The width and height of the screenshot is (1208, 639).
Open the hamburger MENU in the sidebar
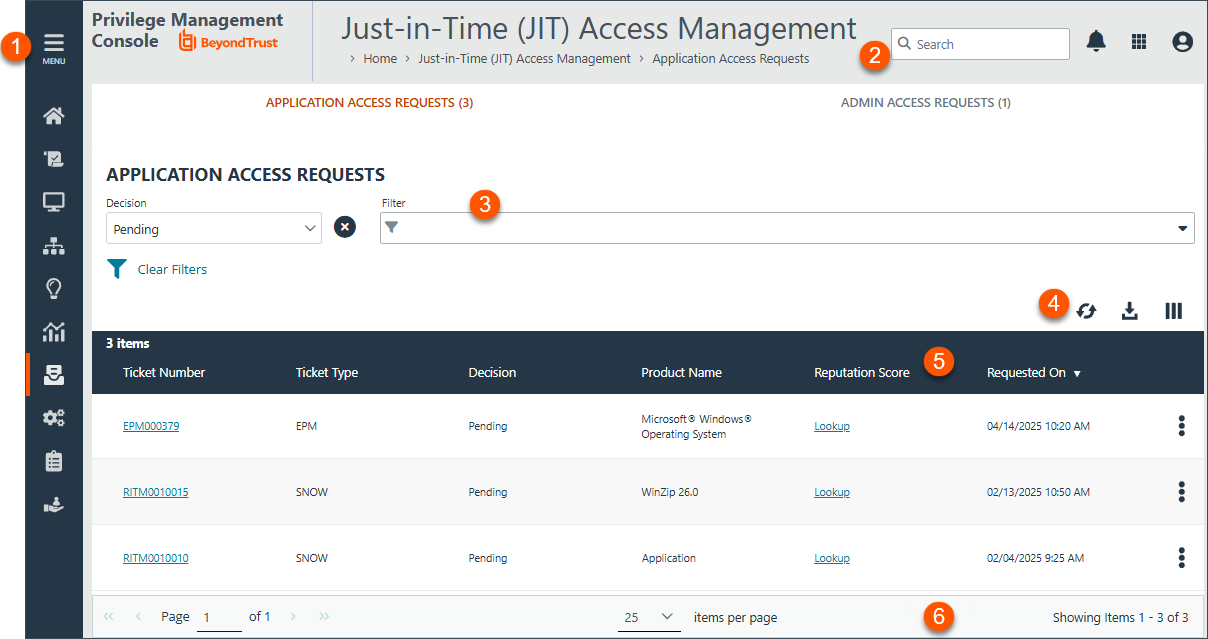pyautogui.click(x=54, y=47)
